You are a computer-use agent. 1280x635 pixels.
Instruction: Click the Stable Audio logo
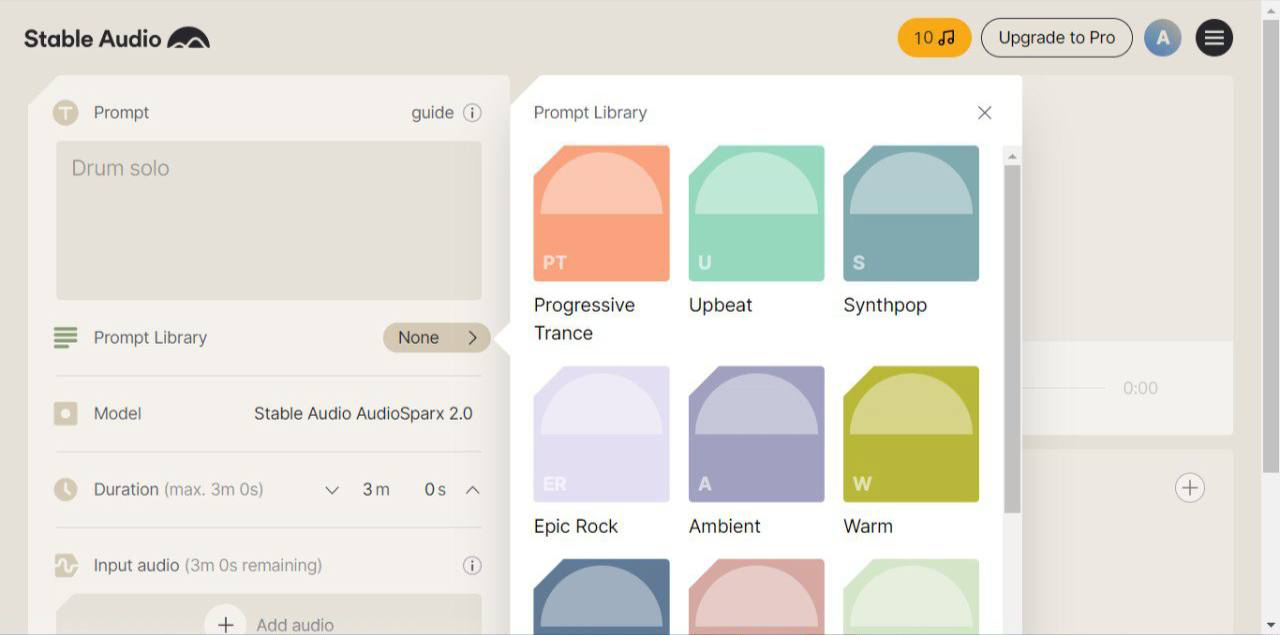[117, 39]
